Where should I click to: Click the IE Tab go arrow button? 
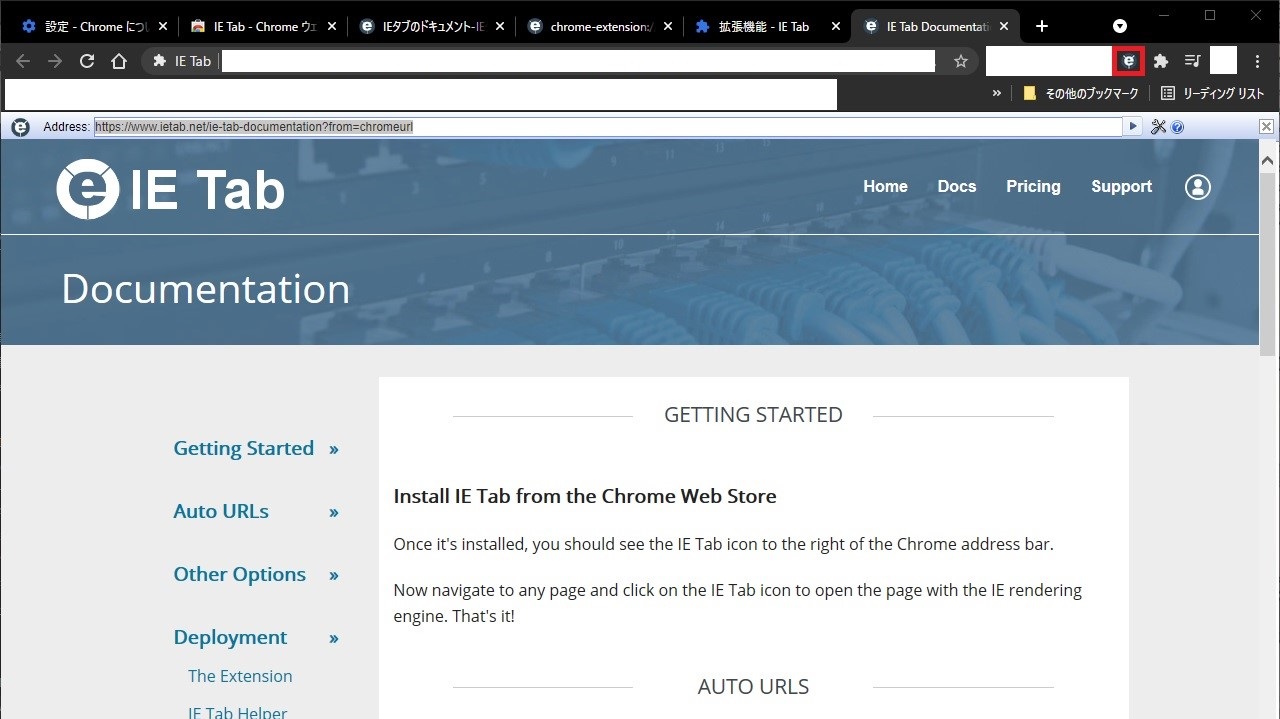[x=1133, y=127]
